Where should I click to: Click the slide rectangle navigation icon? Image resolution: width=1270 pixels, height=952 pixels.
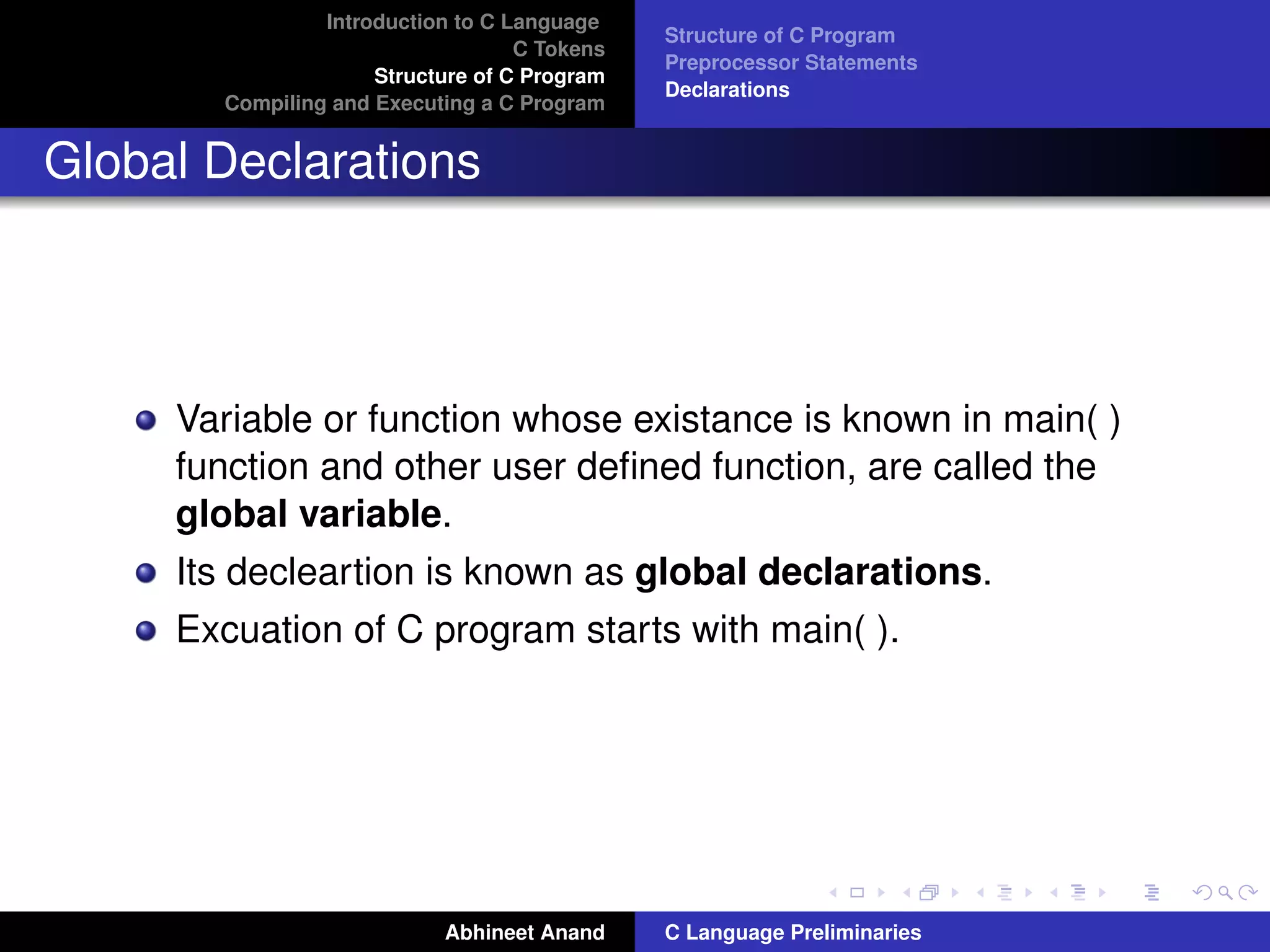tap(857, 892)
